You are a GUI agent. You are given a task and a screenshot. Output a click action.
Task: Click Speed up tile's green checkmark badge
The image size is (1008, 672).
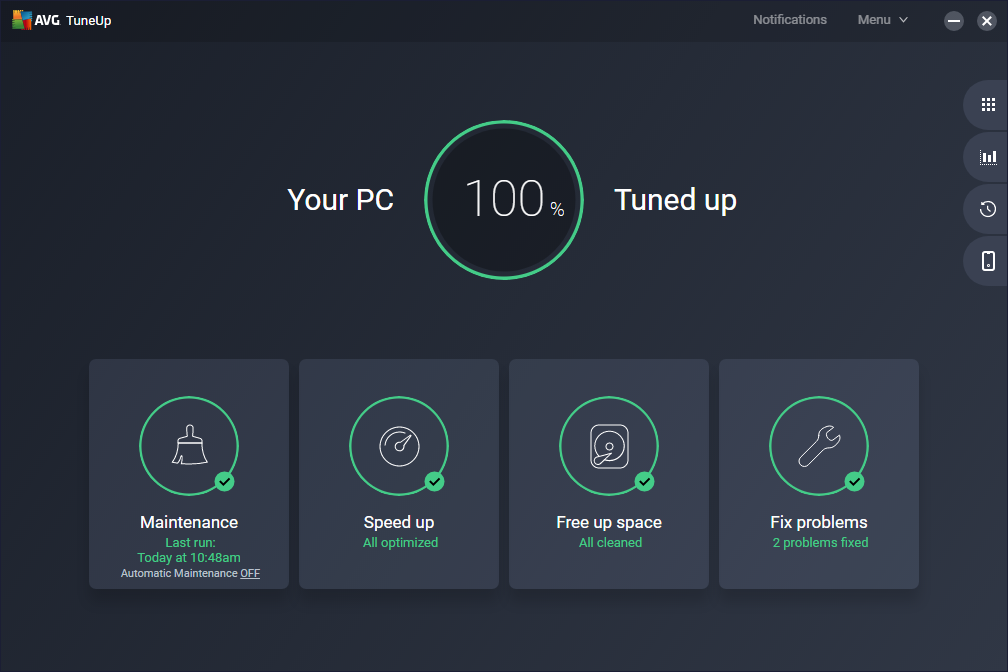pos(435,481)
